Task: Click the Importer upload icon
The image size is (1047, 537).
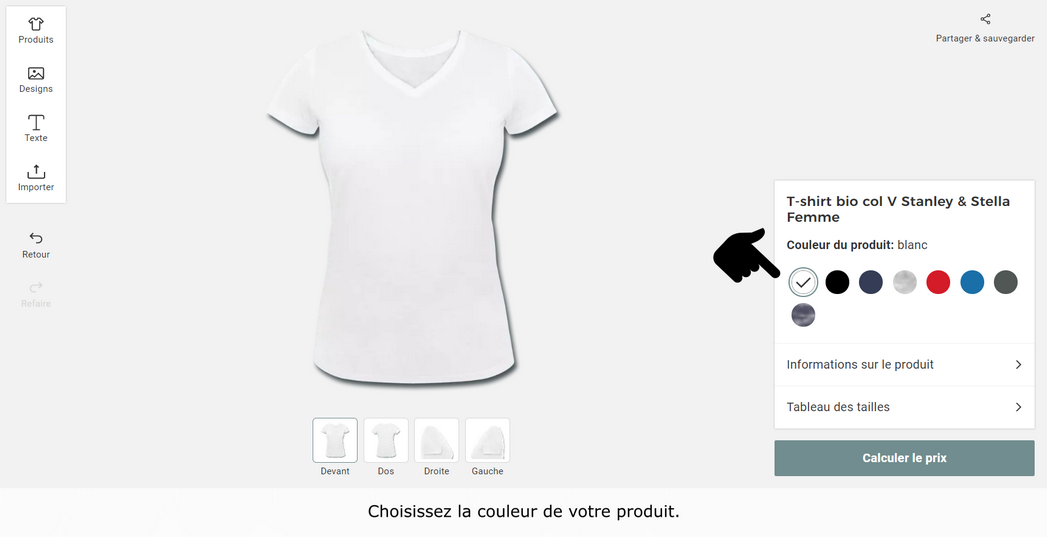Action: click(36, 172)
